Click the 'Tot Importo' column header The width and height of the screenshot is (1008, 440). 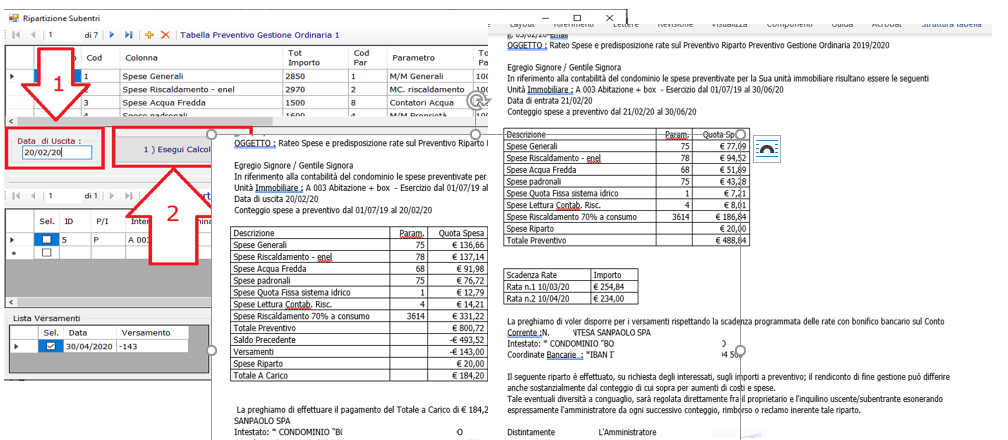(316, 58)
